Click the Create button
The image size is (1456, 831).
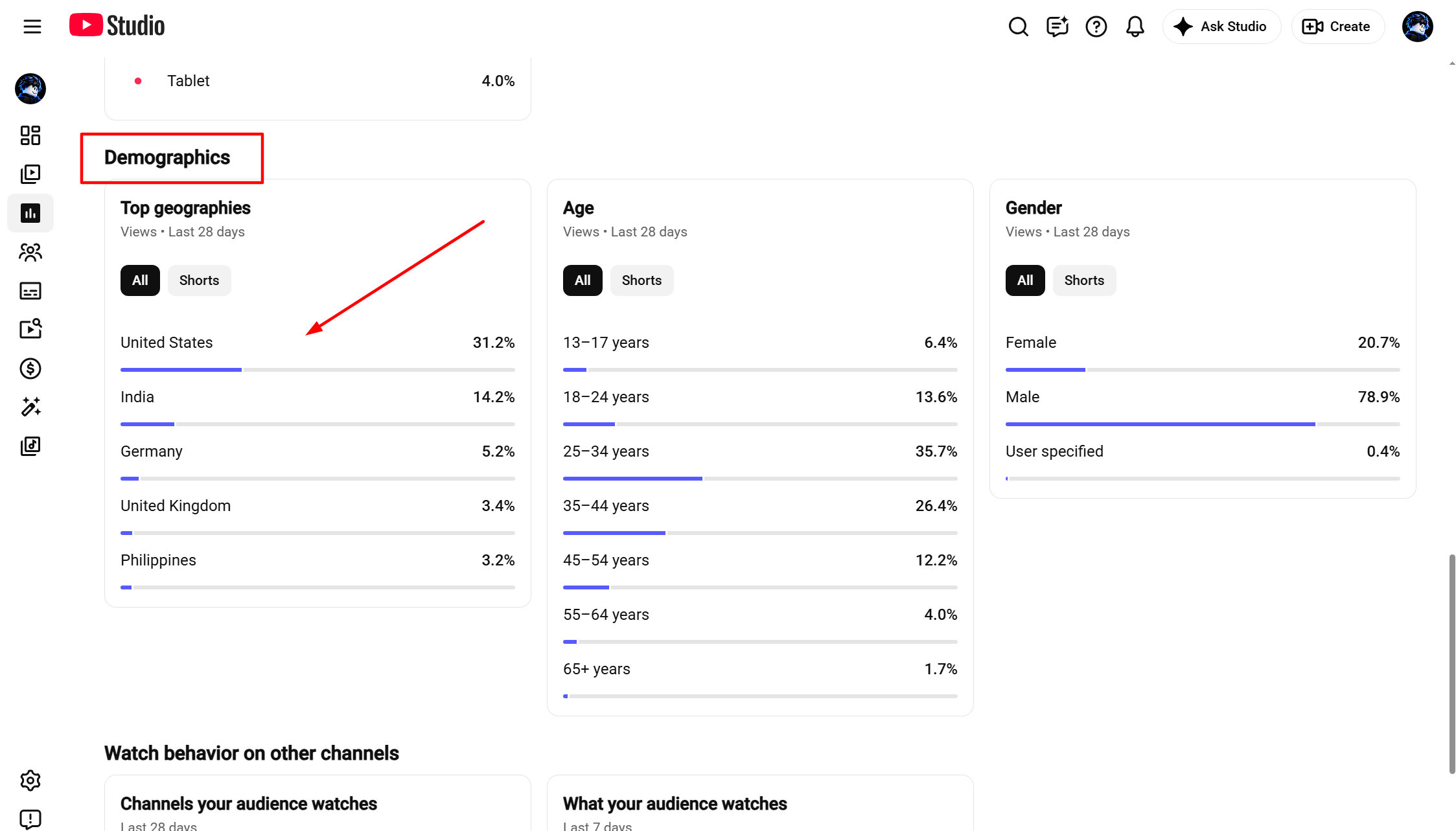pyautogui.click(x=1337, y=27)
